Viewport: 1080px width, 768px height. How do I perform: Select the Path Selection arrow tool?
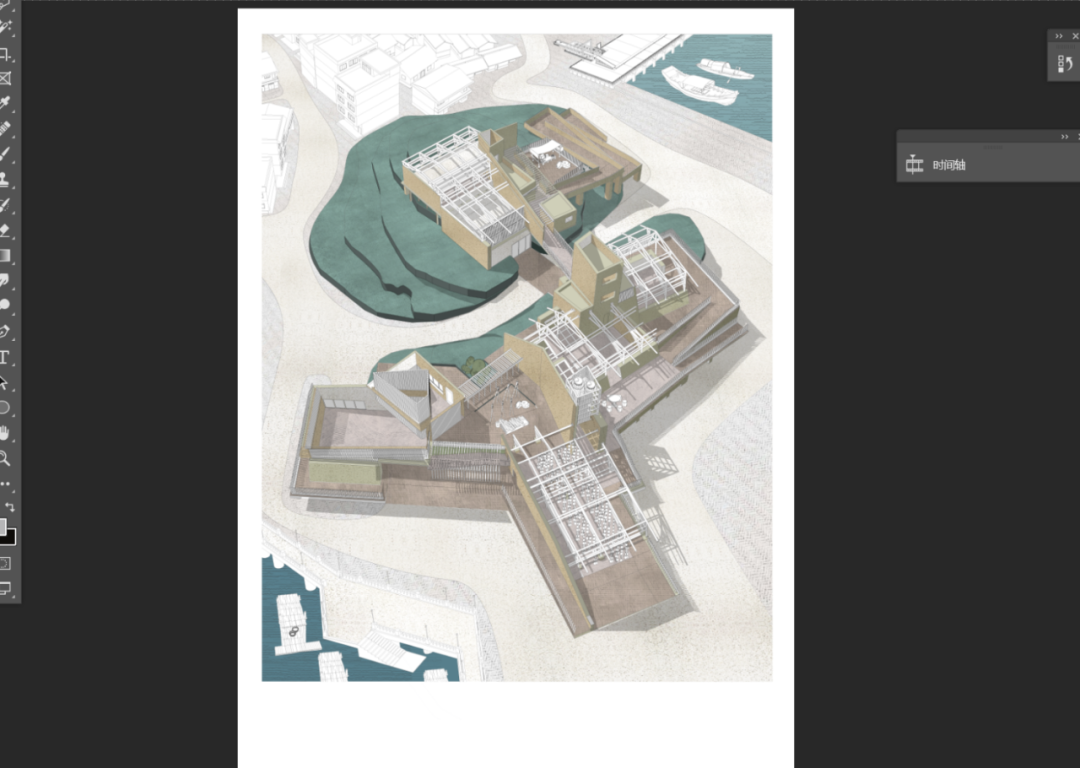(5, 382)
